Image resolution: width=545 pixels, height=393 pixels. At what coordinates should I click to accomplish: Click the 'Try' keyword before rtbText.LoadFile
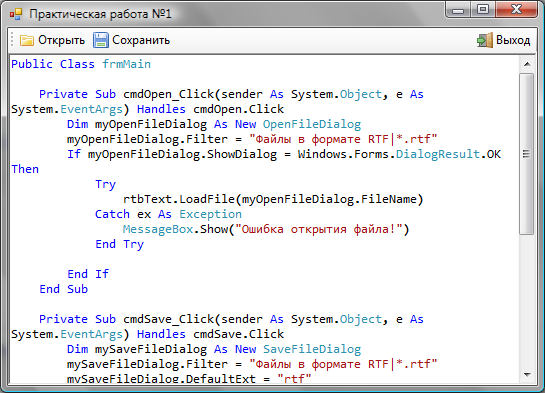click(105, 185)
